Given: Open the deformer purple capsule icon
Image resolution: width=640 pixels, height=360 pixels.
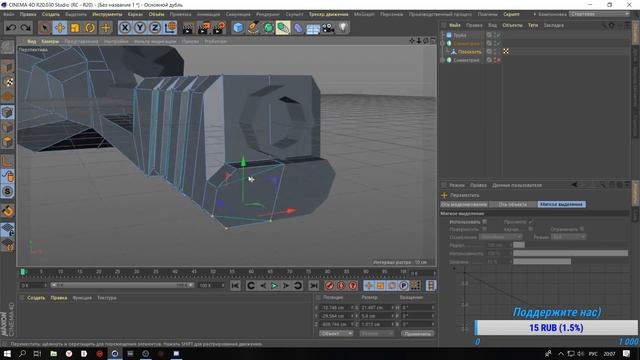Looking at the screenshot, I should tap(298, 28).
